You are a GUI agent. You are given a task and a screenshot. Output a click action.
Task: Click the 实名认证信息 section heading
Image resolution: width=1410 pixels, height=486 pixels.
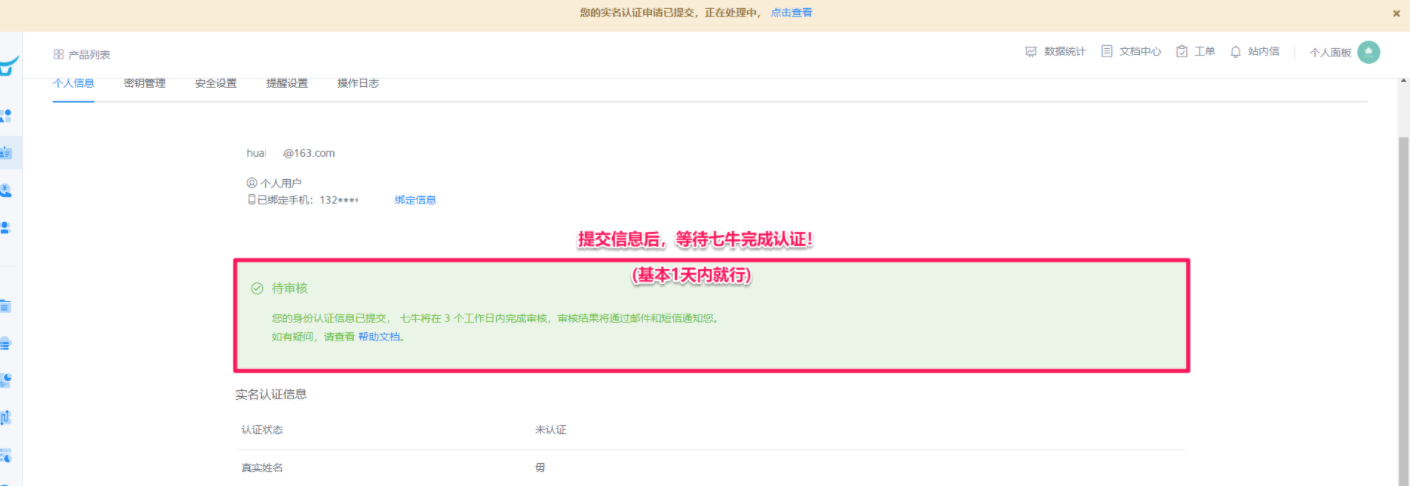tap(271, 394)
